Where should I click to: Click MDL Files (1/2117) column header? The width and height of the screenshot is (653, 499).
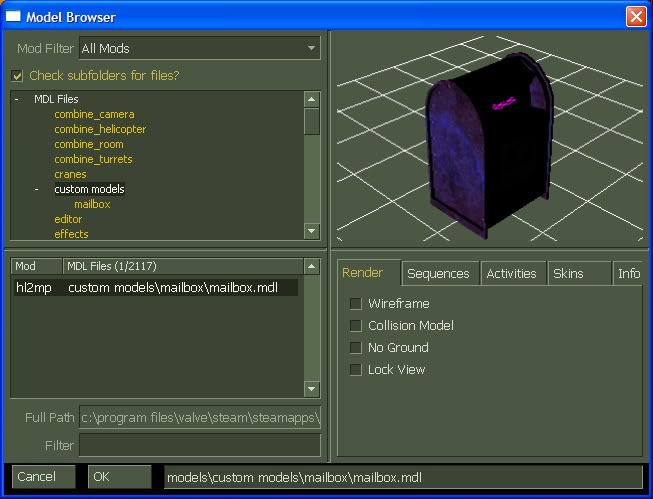pyautogui.click(x=183, y=266)
